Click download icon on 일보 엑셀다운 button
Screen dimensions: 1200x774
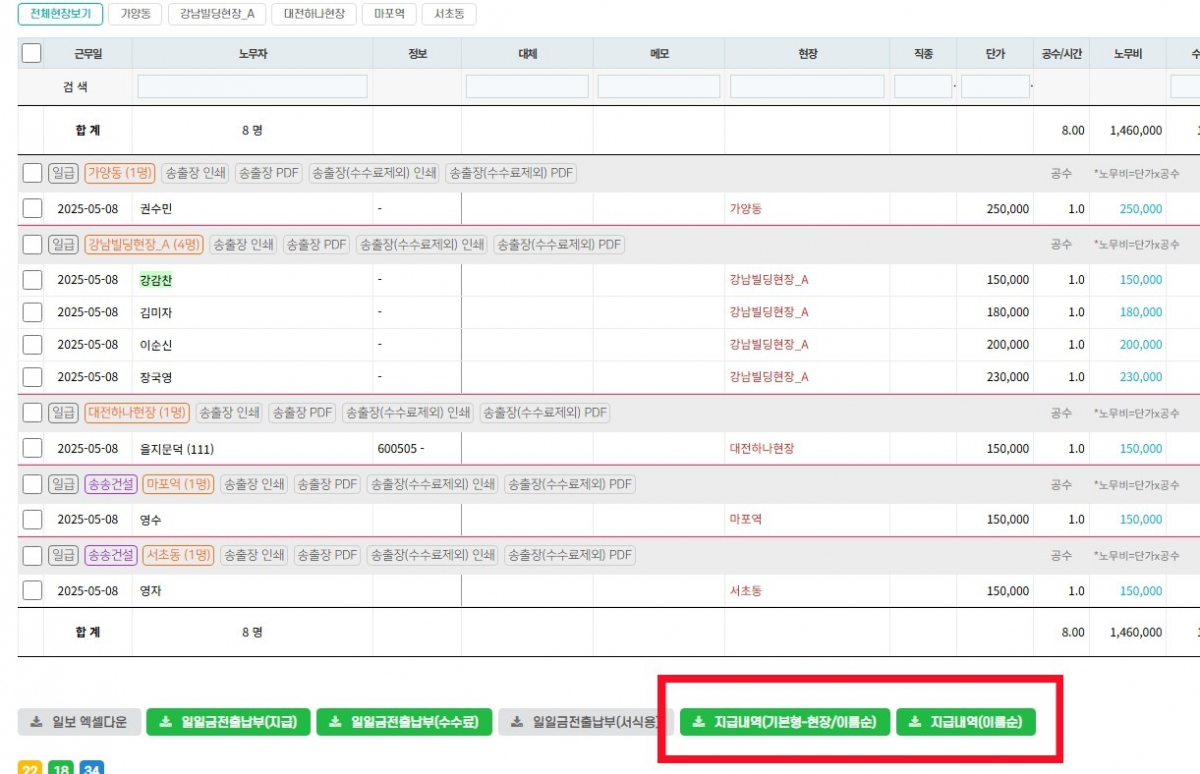[x=37, y=723]
